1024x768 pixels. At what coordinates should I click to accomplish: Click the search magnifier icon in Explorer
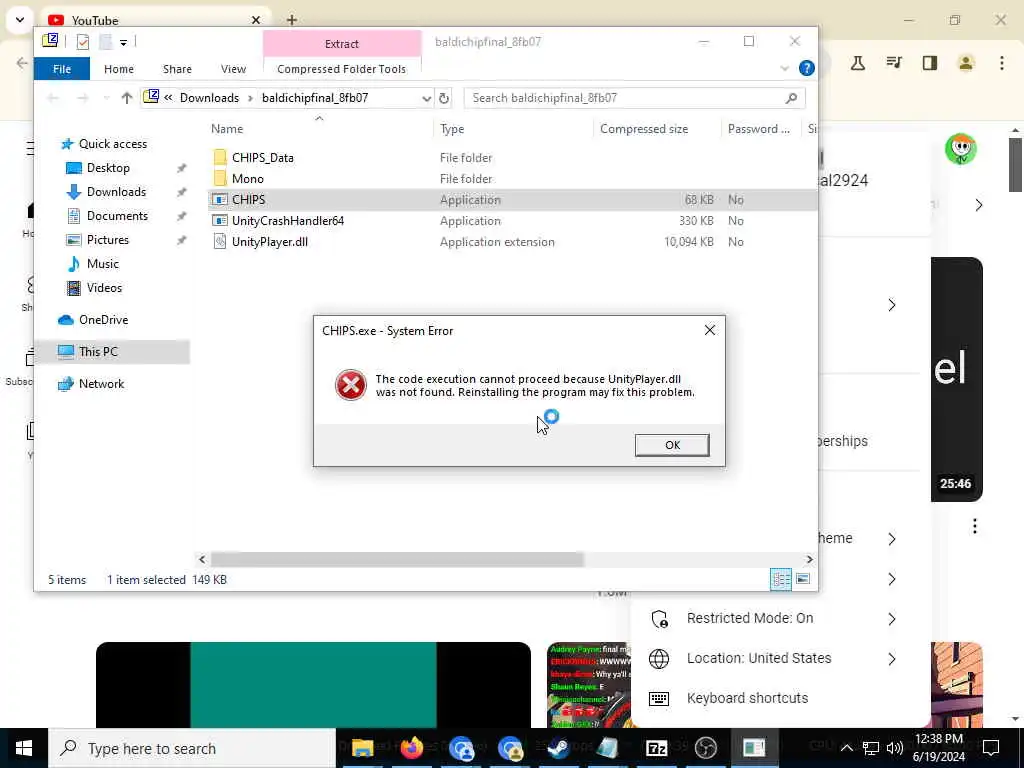pyautogui.click(x=791, y=98)
